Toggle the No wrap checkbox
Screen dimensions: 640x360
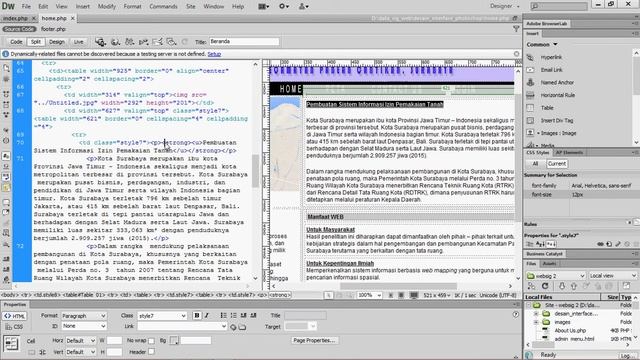(151, 340)
